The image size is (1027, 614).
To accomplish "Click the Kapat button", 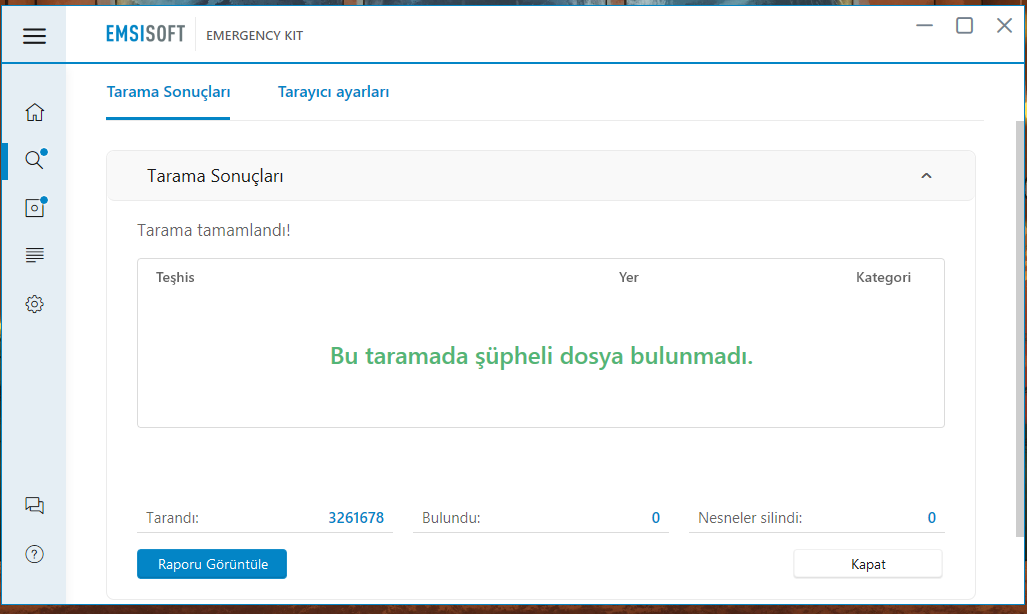I will coord(868,564).
